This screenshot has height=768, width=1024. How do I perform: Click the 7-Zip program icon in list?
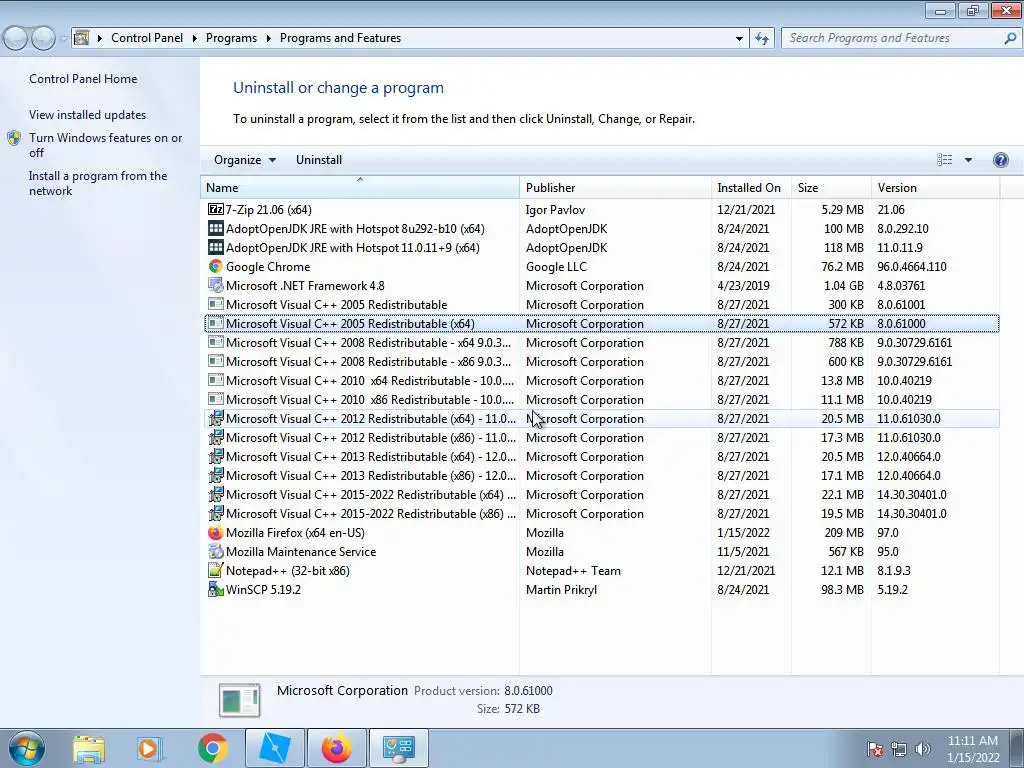(216, 210)
